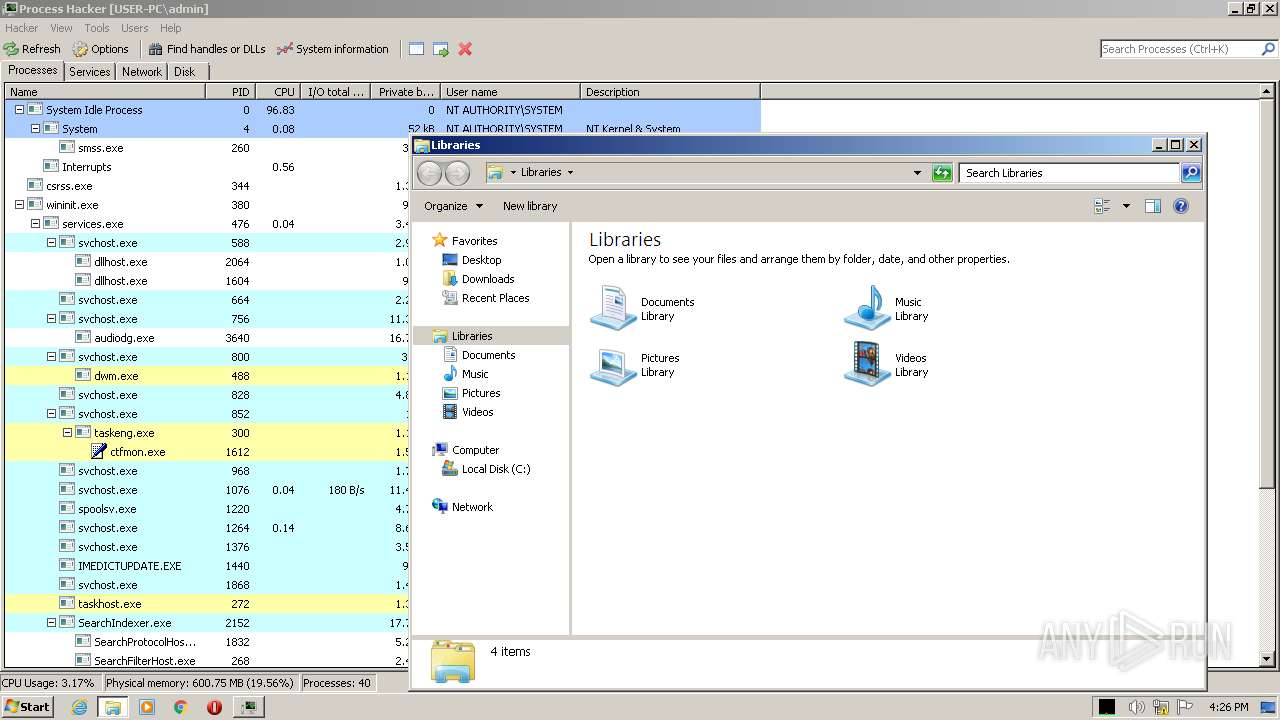The image size is (1280, 720).
Task: Click the New library button
Action: click(530, 206)
